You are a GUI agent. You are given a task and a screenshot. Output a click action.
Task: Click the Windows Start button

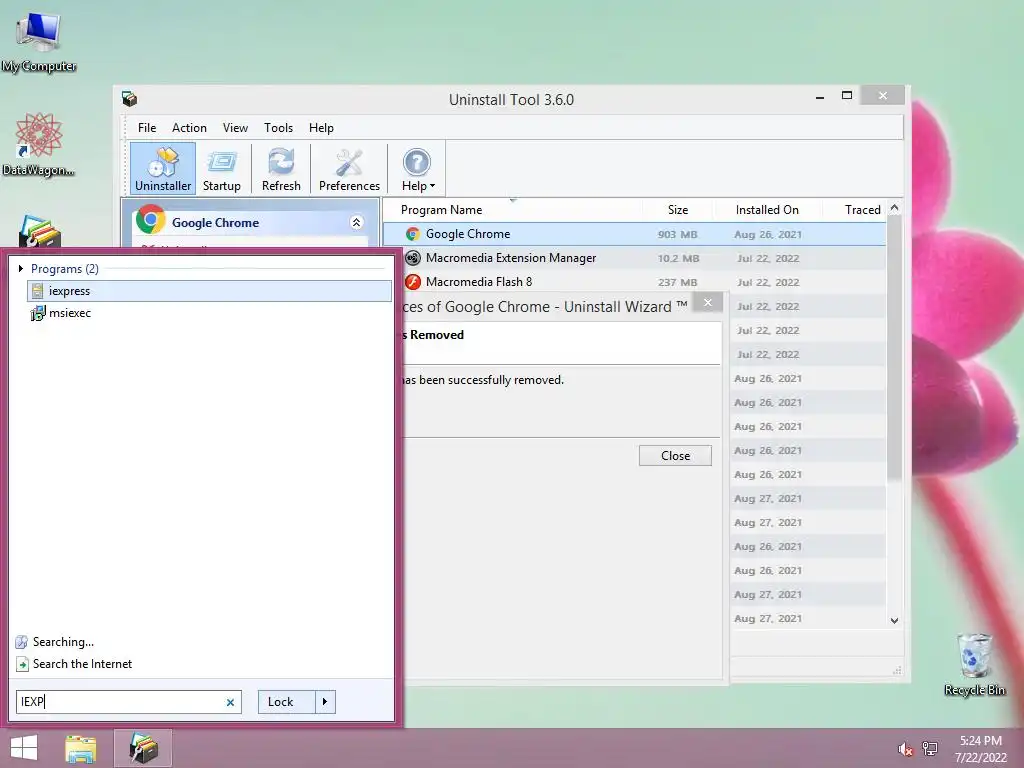point(24,748)
